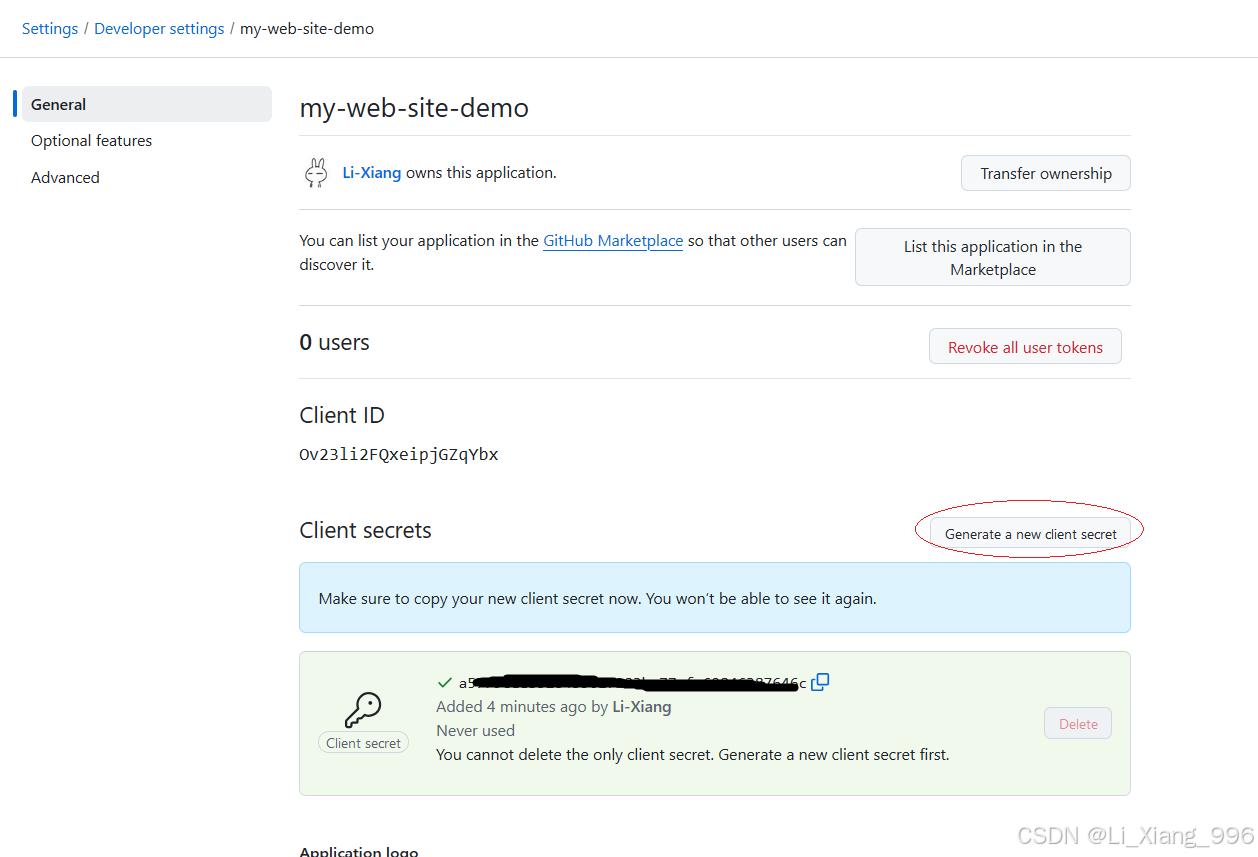Click the '0 users' count text
This screenshot has width=1258, height=857.
(334, 342)
